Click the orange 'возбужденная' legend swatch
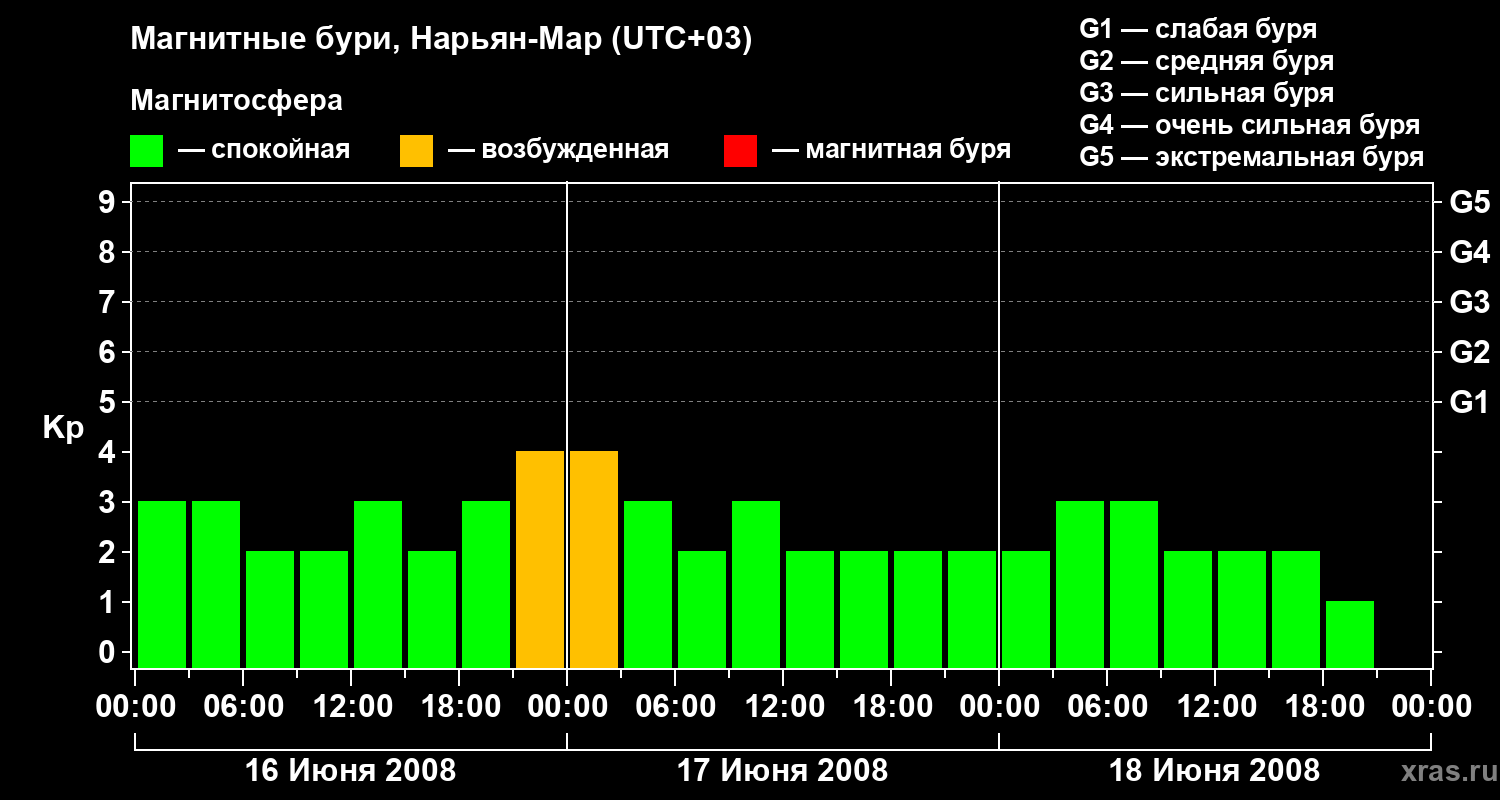Screen dimensions: 1500x800 (417, 151)
